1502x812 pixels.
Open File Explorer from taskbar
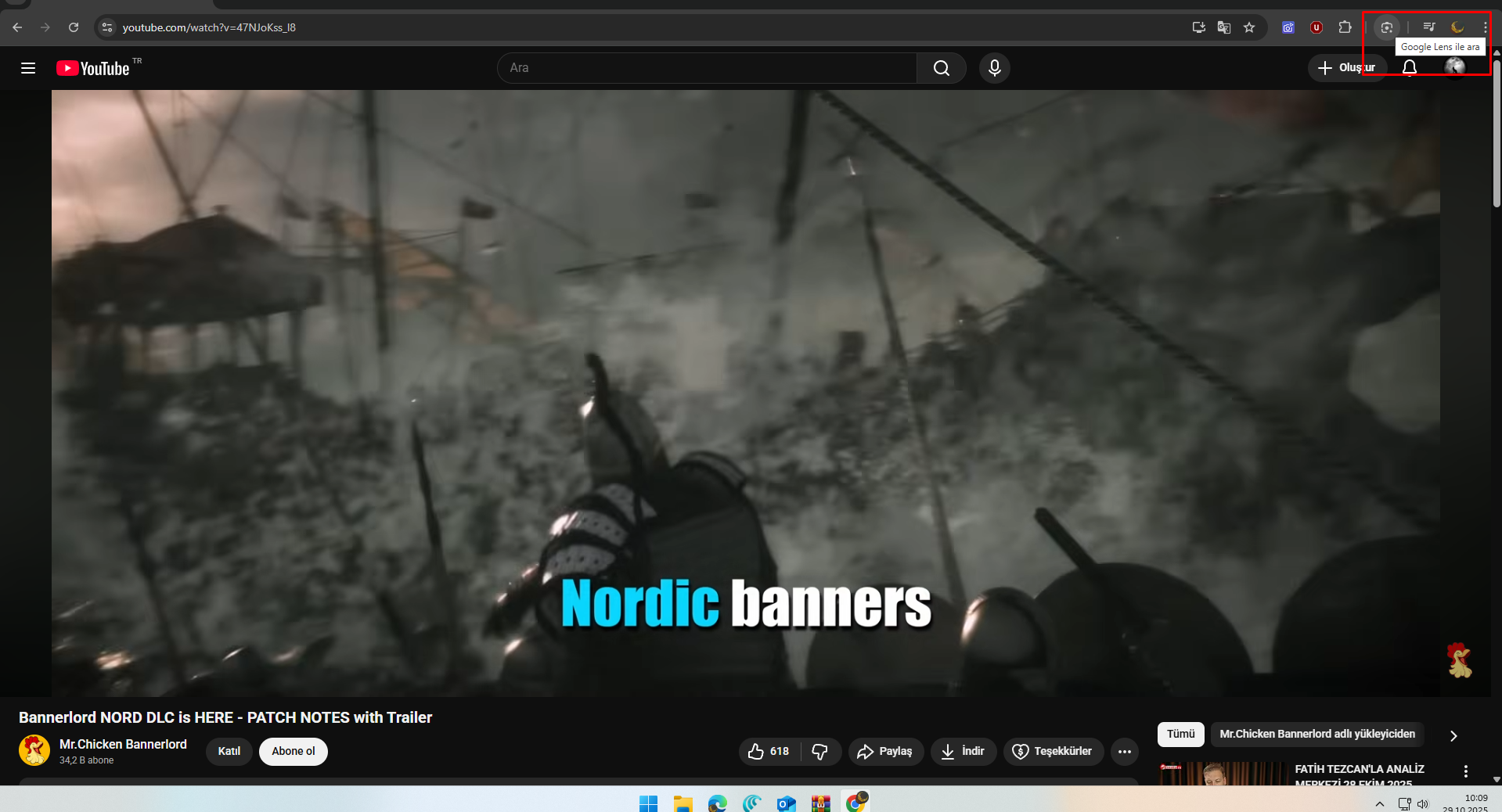(683, 803)
